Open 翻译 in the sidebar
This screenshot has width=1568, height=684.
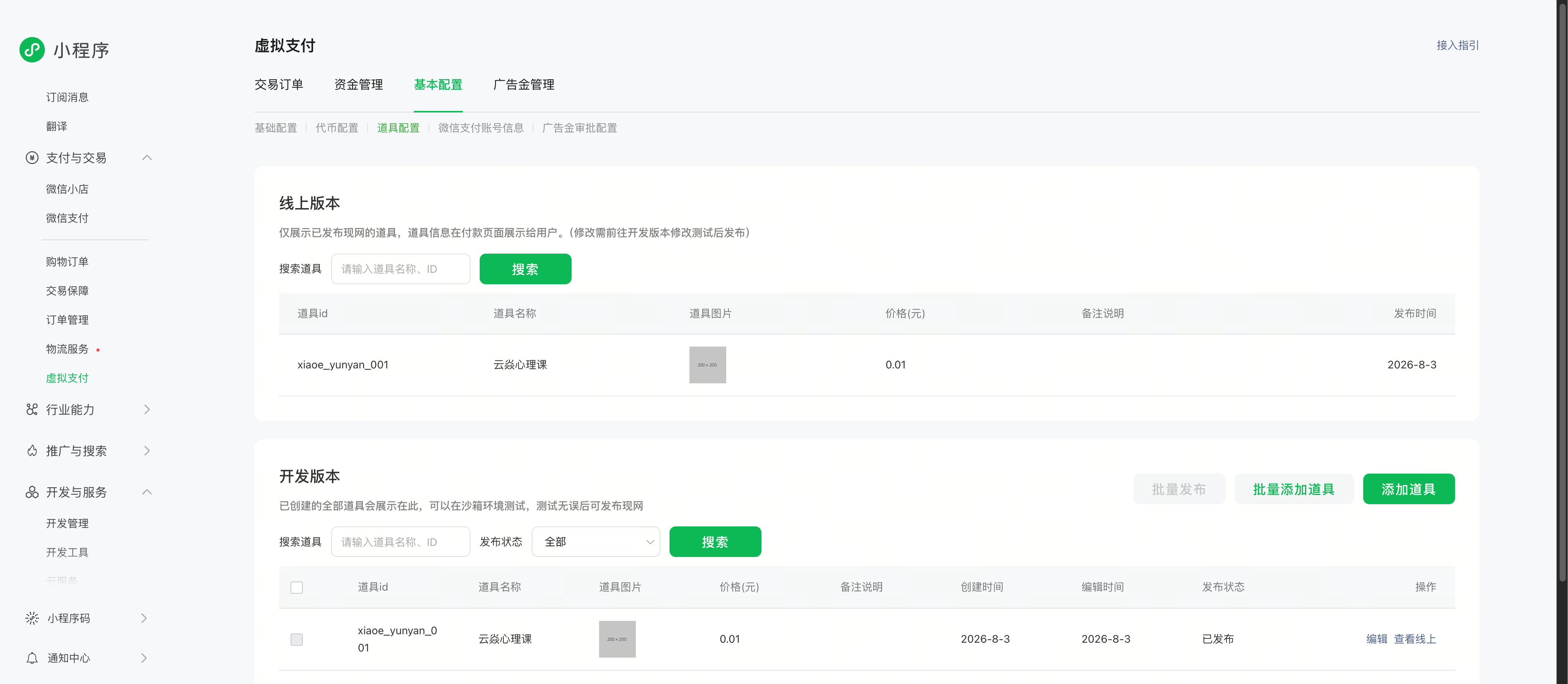[57, 127]
